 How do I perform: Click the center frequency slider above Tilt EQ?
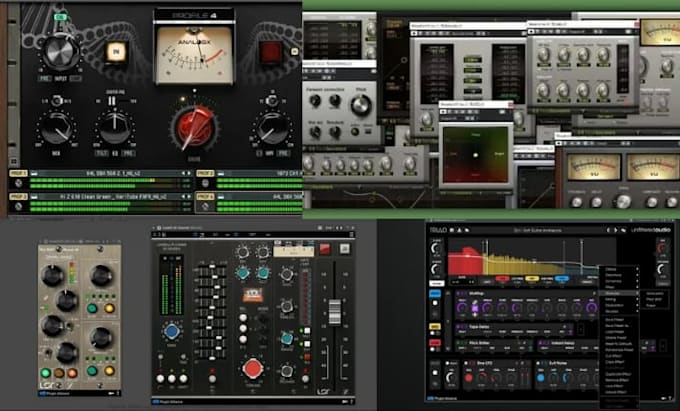coord(112,101)
